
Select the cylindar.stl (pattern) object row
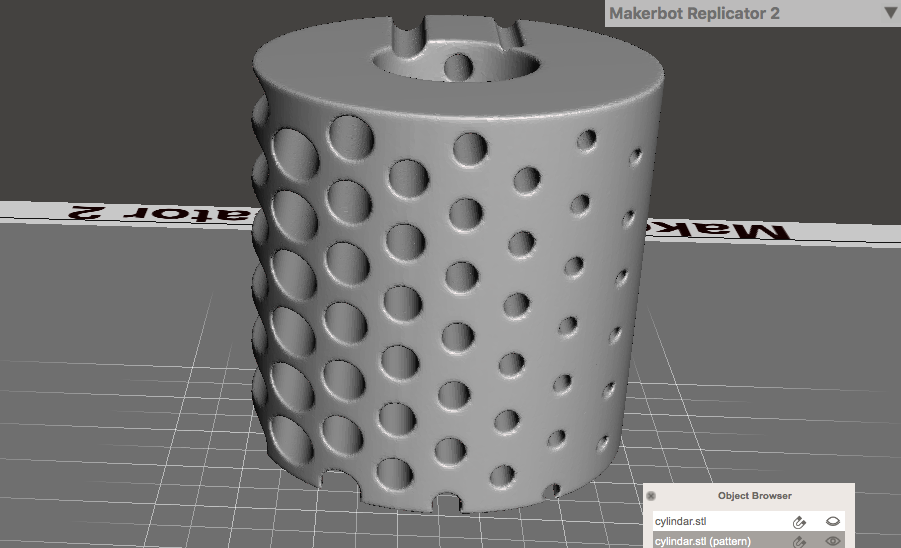point(749,541)
